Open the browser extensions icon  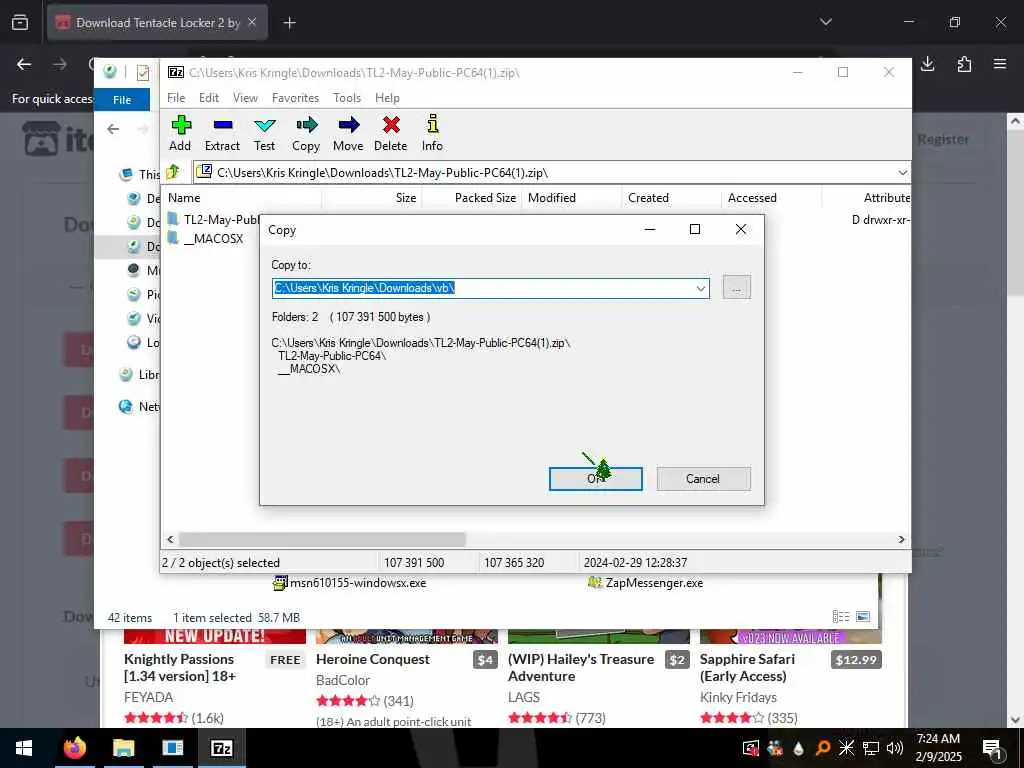pos(964,64)
